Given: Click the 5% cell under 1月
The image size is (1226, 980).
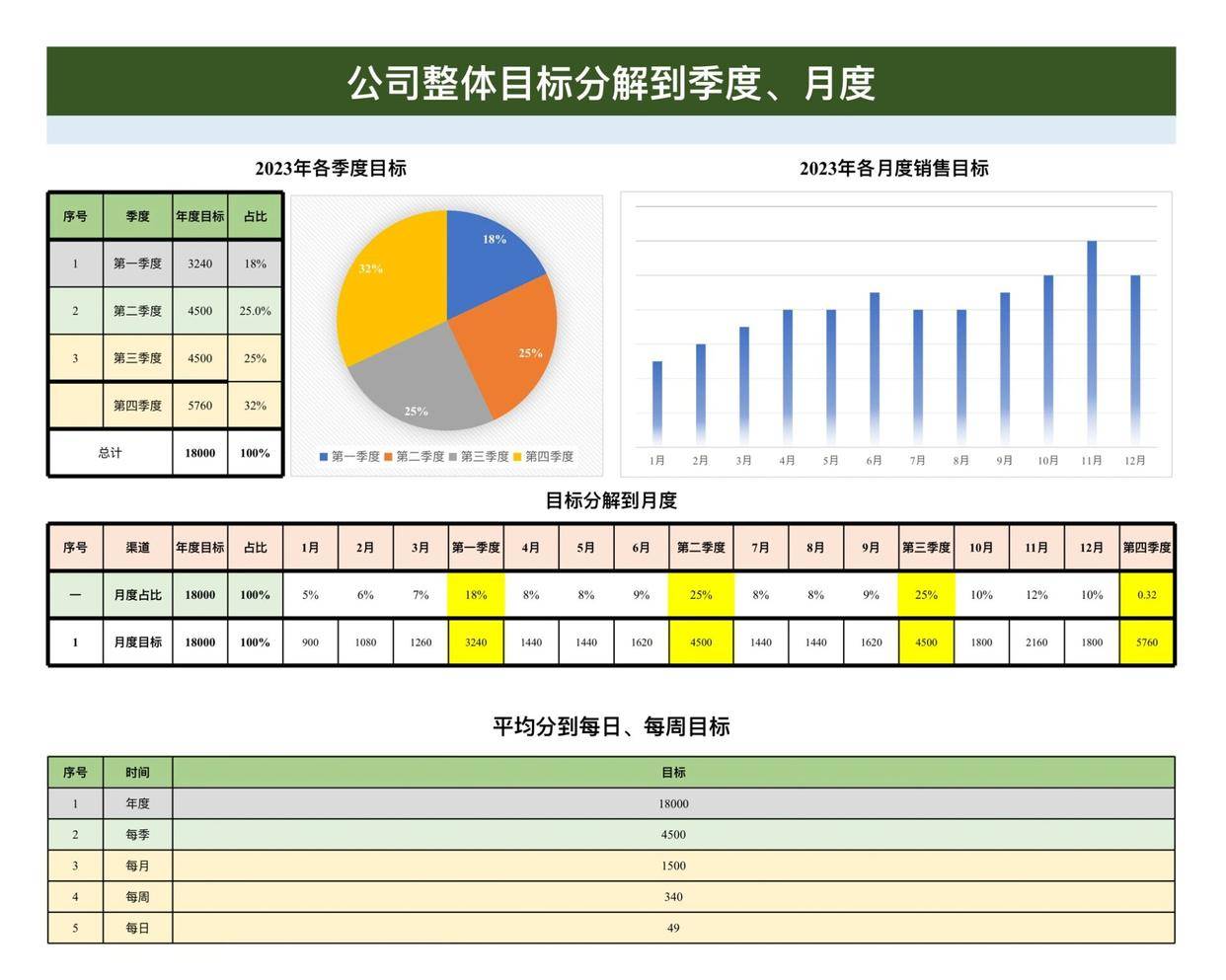Looking at the screenshot, I should 310,595.
